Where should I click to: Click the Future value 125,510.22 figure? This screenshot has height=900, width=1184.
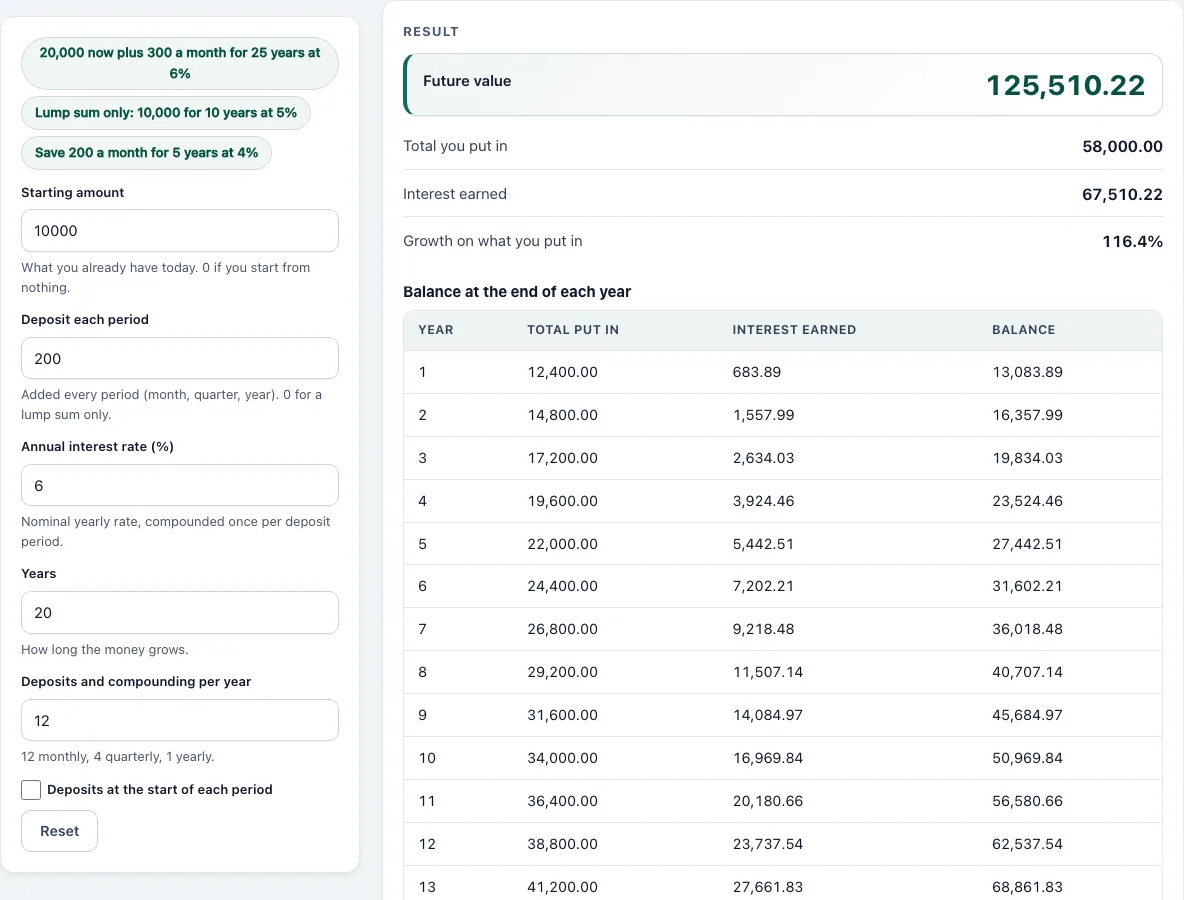pyautogui.click(x=1065, y=85)
